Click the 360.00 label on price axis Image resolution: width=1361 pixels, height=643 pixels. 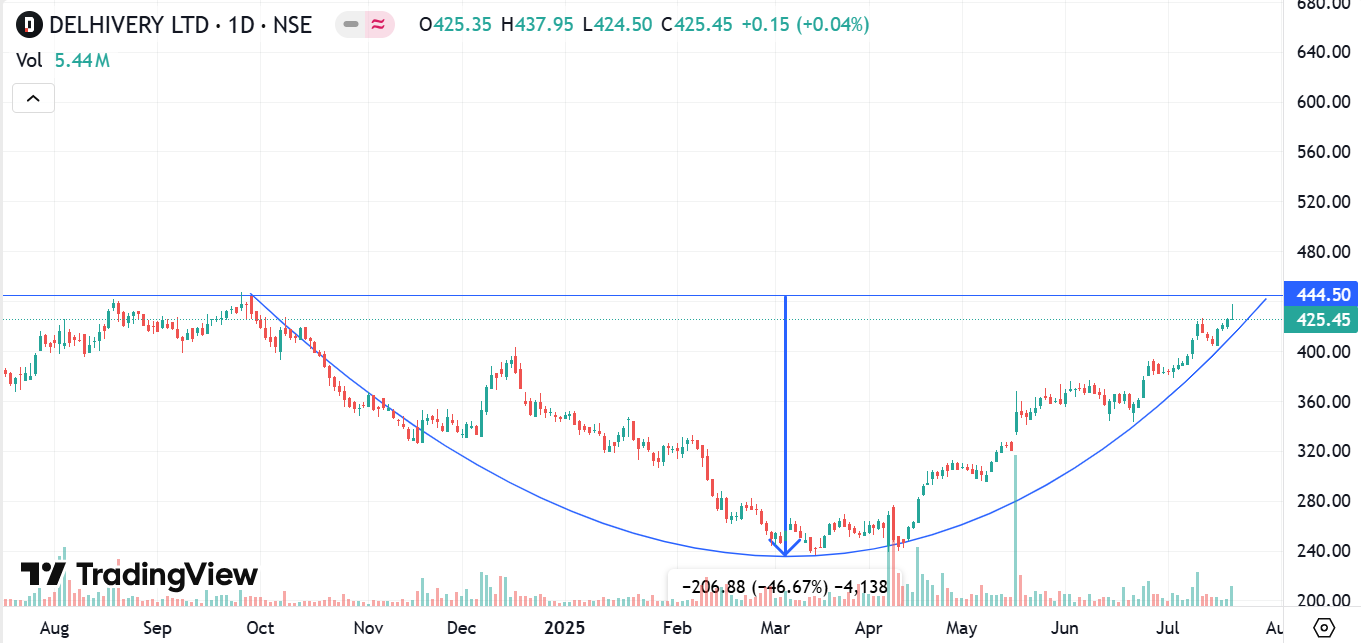click(1323, 402)
